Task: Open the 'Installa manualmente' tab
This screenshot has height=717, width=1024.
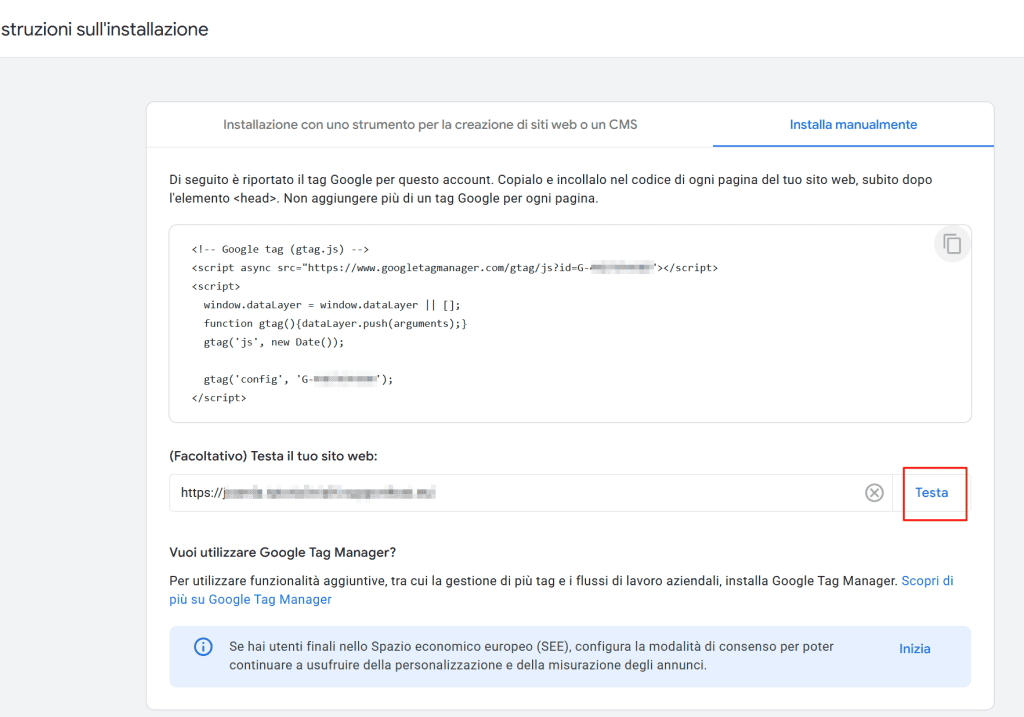Action: 853,125
